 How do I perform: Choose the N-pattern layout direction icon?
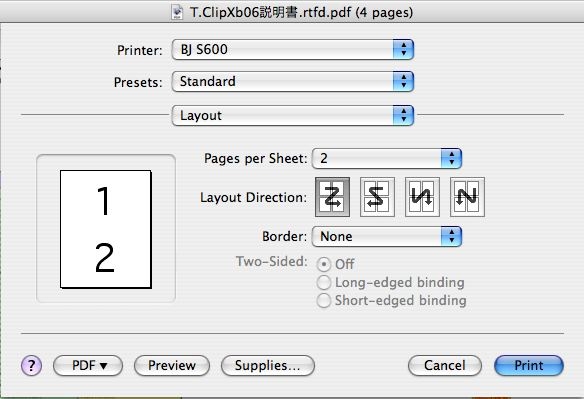point(467,197)
